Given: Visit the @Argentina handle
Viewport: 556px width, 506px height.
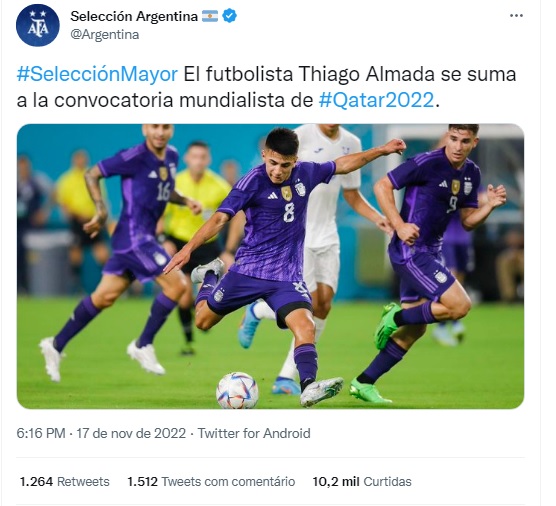Looking at the screenshot, I should tap(105, 35).
